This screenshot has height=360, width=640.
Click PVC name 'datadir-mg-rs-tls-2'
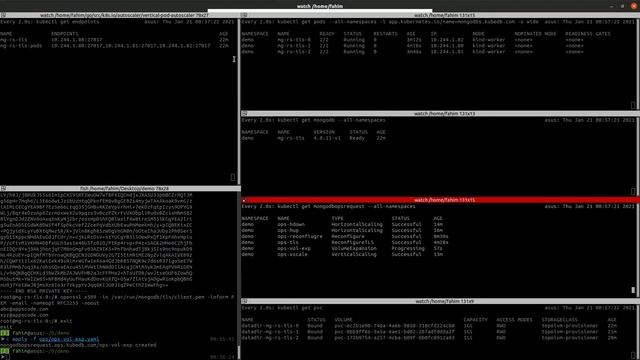point(270,338)
